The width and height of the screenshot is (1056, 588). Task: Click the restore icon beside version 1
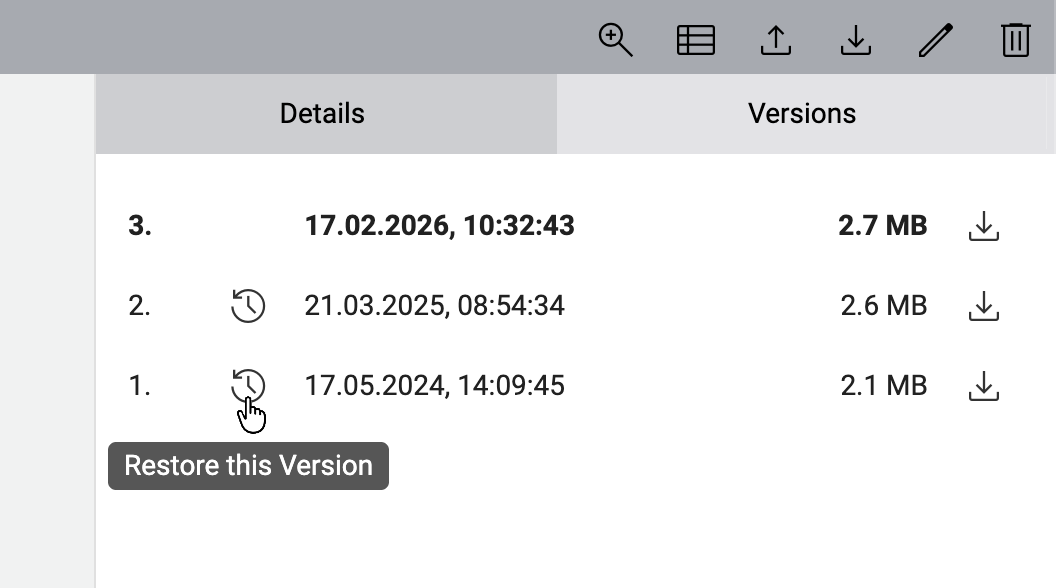(248, 385)
